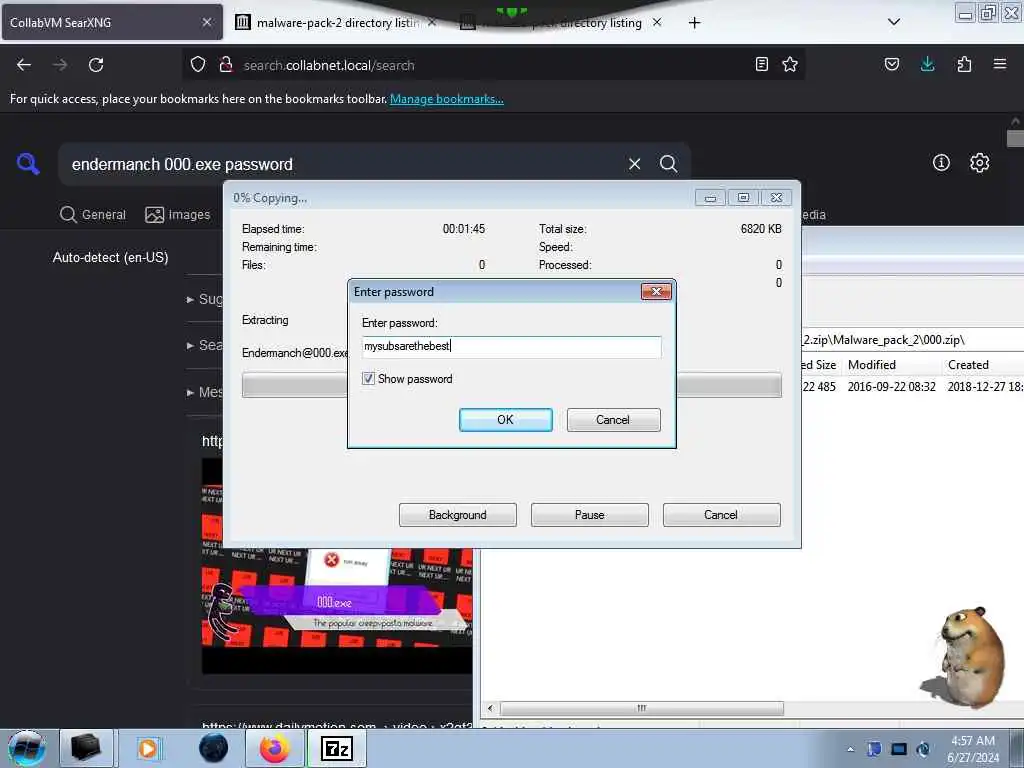1024x768 pixels.
Task: Open the taskbar clock showing 4:57 AM
Action: click(x=973, y=749)
